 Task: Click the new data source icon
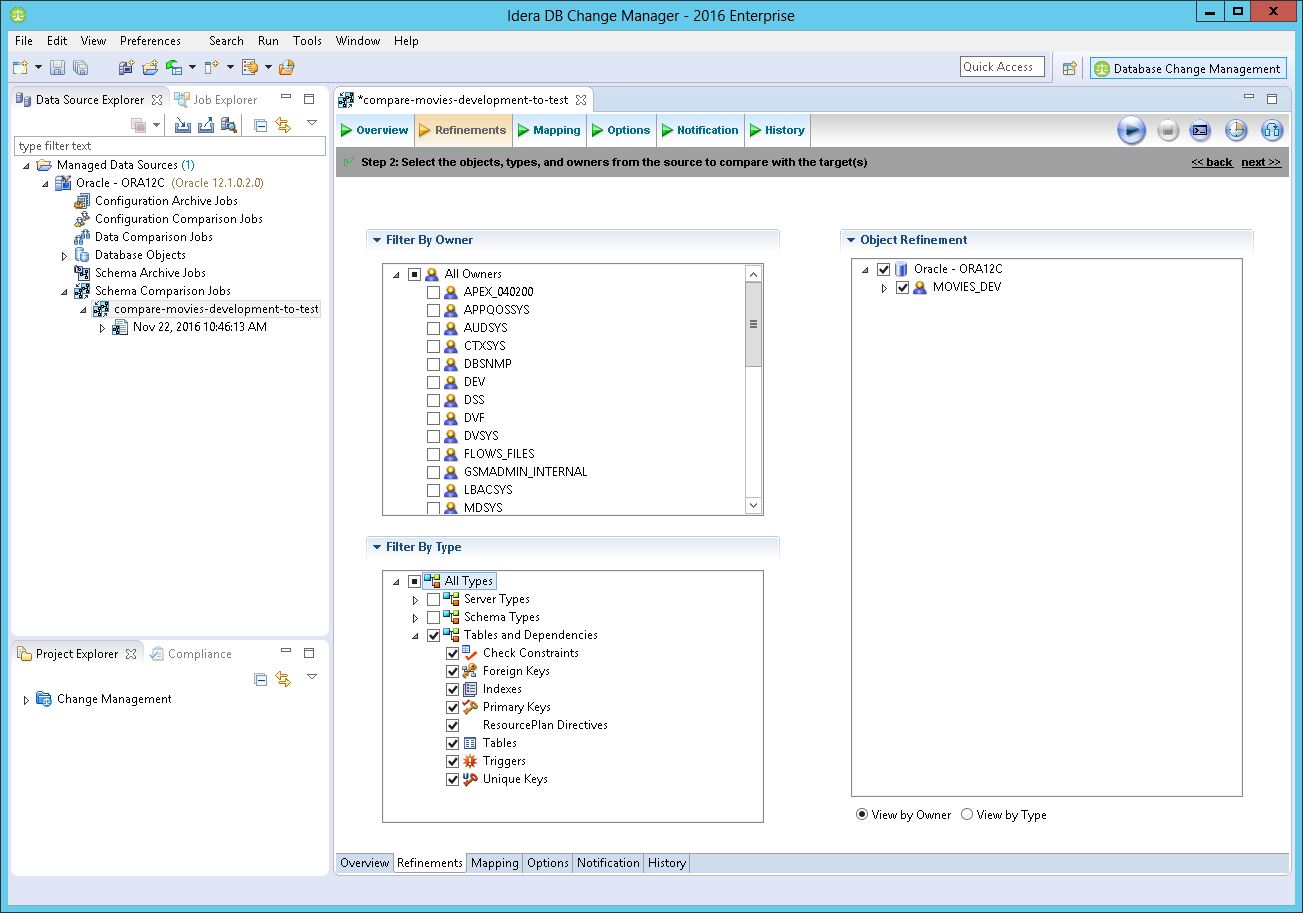[x=126, y=68]
